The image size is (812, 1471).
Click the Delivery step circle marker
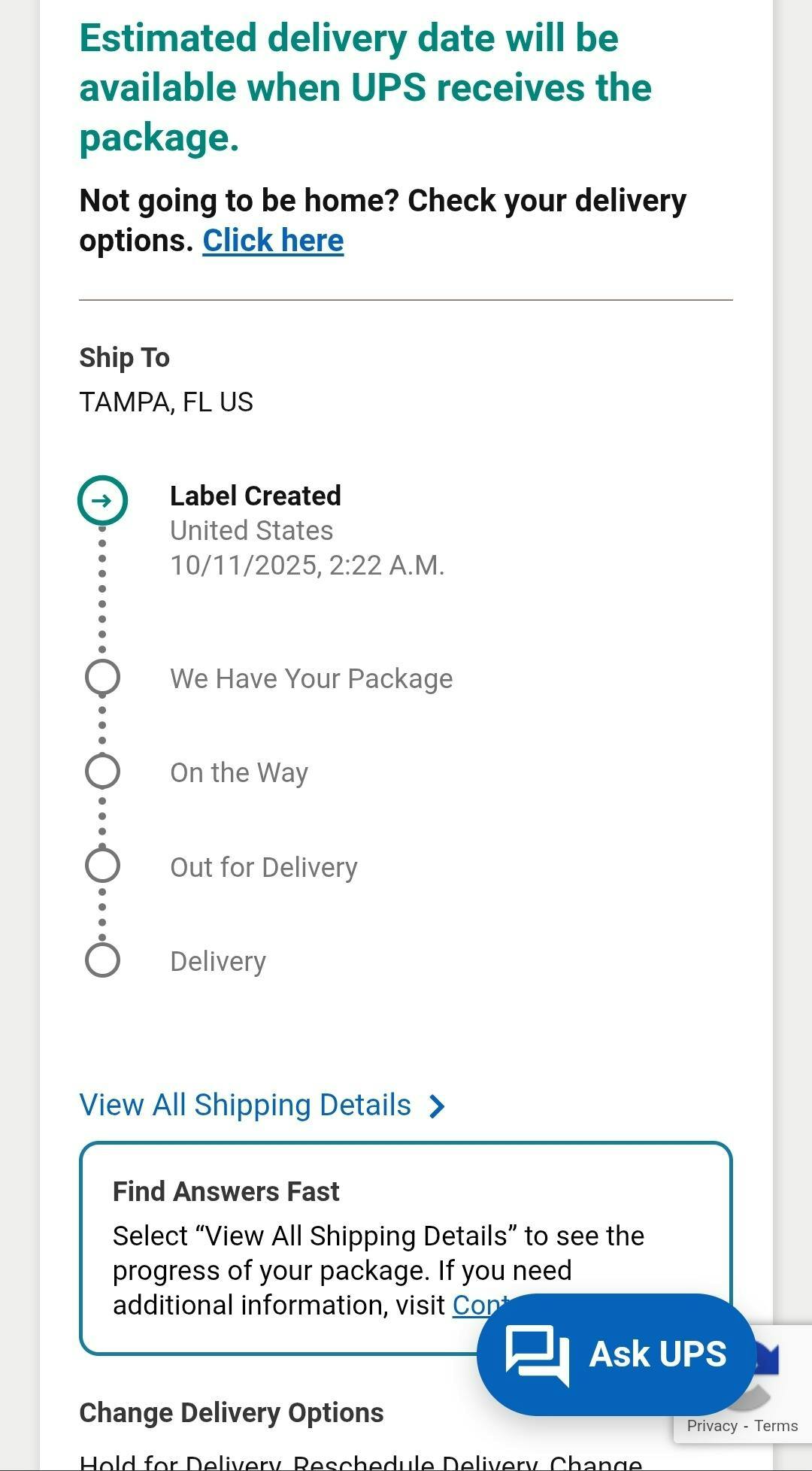103,960
